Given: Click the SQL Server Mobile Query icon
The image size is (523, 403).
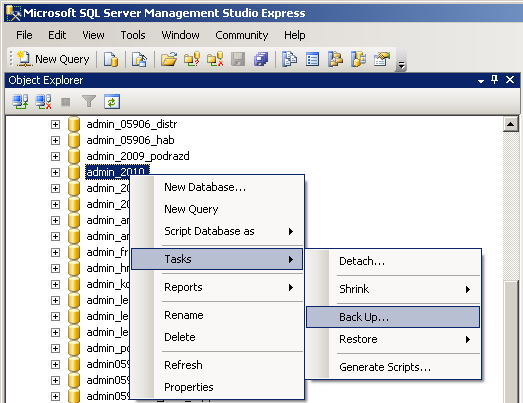Looking at the screenshot, I should [x=139, y=59].
